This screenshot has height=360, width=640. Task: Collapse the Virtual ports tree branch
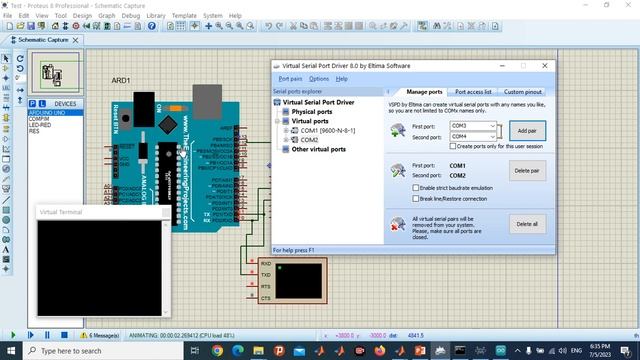coord(277,121)
